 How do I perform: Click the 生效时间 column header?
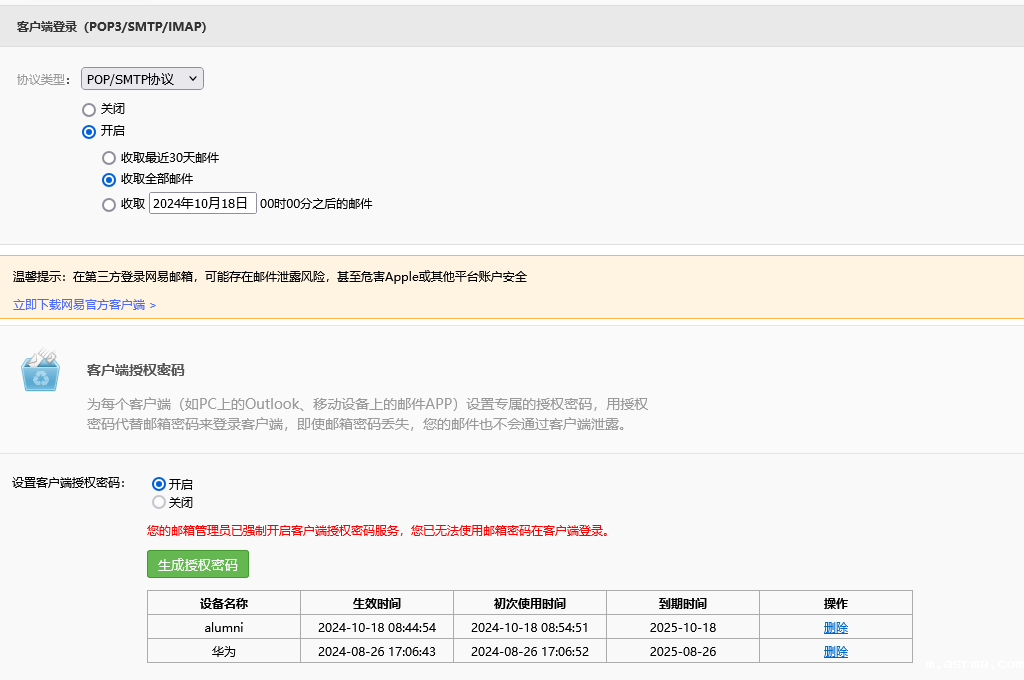pos(377,604)
